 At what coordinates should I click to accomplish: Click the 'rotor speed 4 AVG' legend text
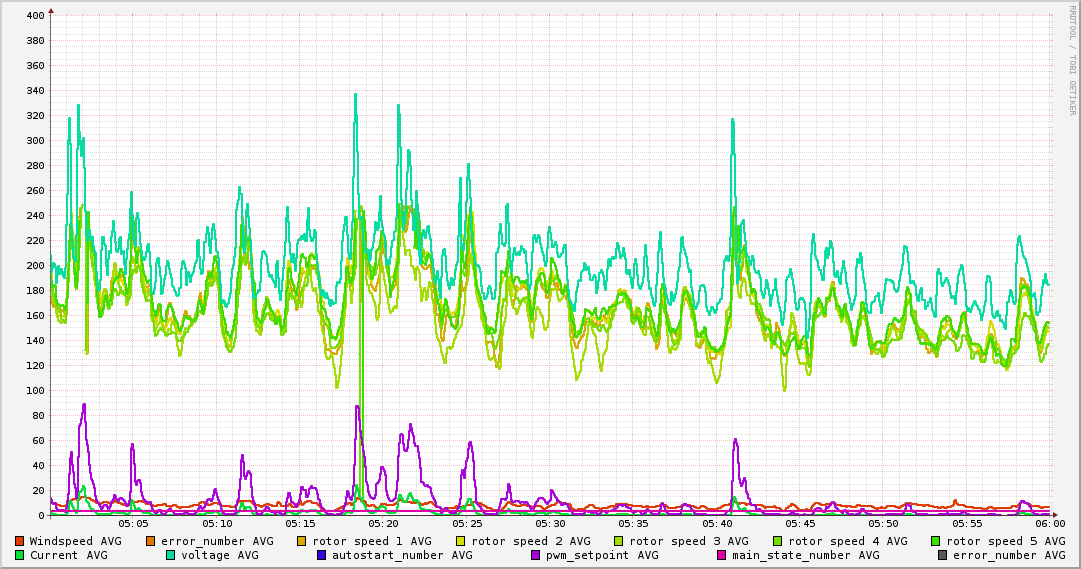(848, 541)
